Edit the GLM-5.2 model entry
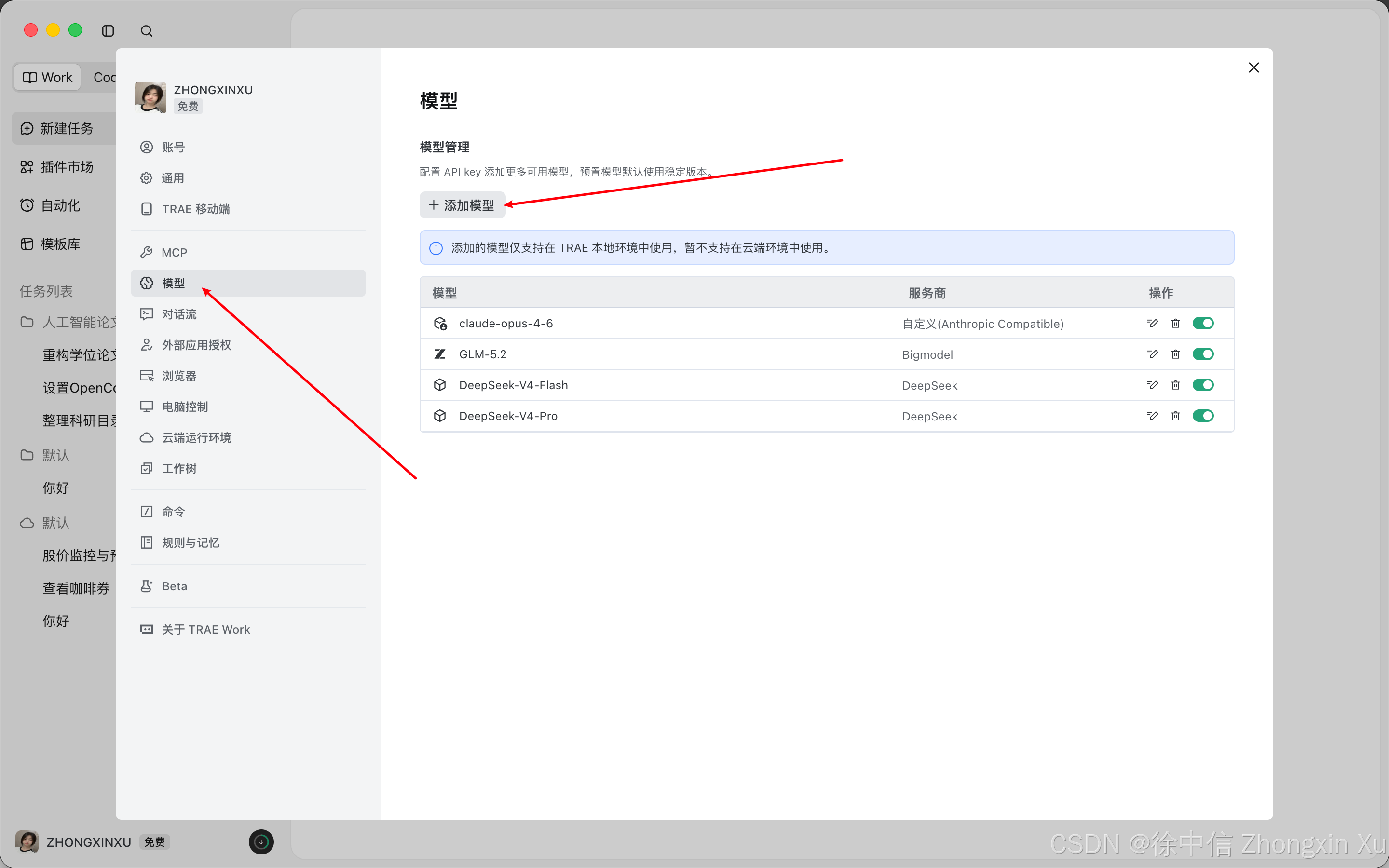The height and width of the screenshot is (868, 1389). tap(1153, 354)
